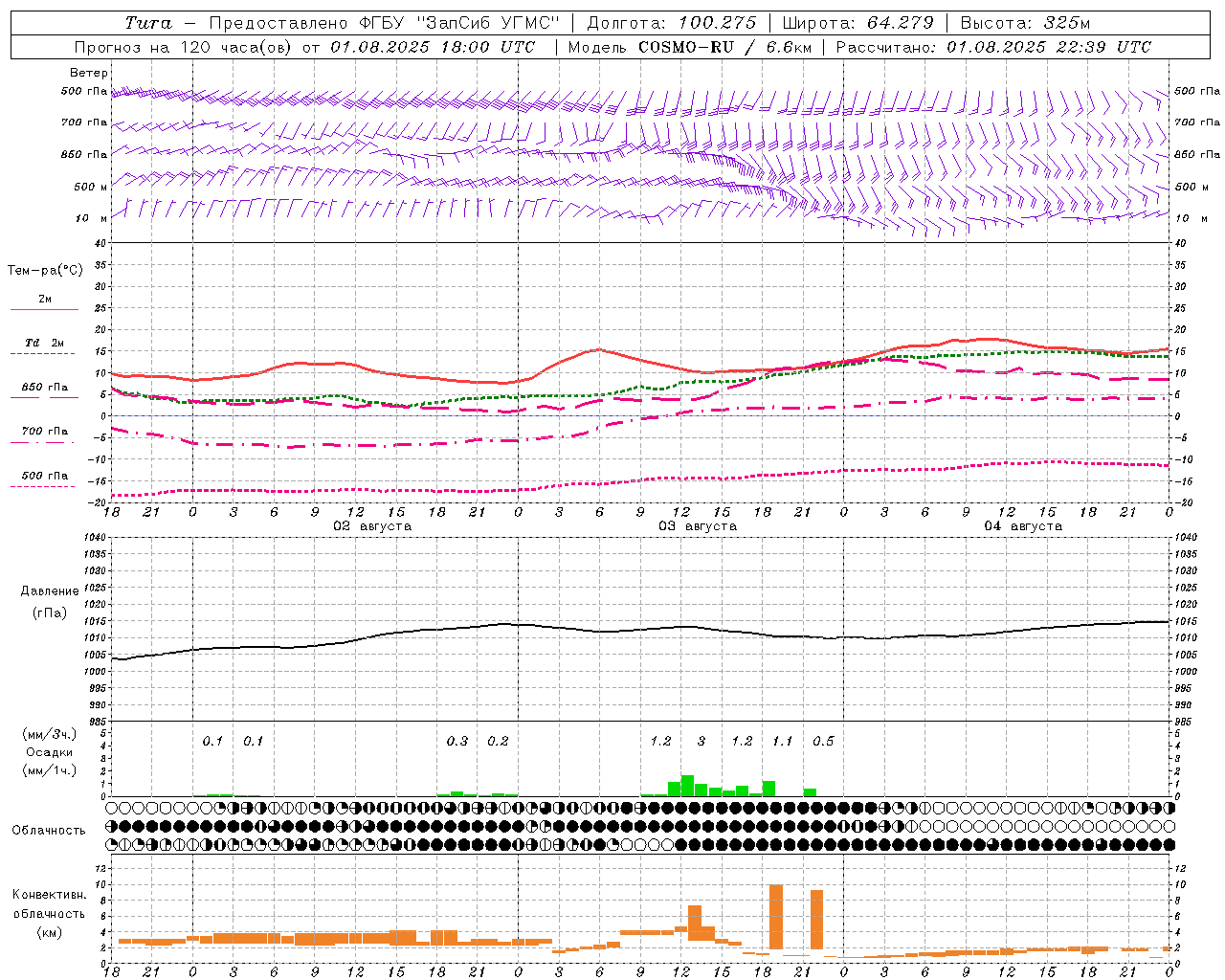Screen dimensions: 1225x980
Task: Click the station name "Tura" in header
Action: pyautogui.click(x=148, y=23)
